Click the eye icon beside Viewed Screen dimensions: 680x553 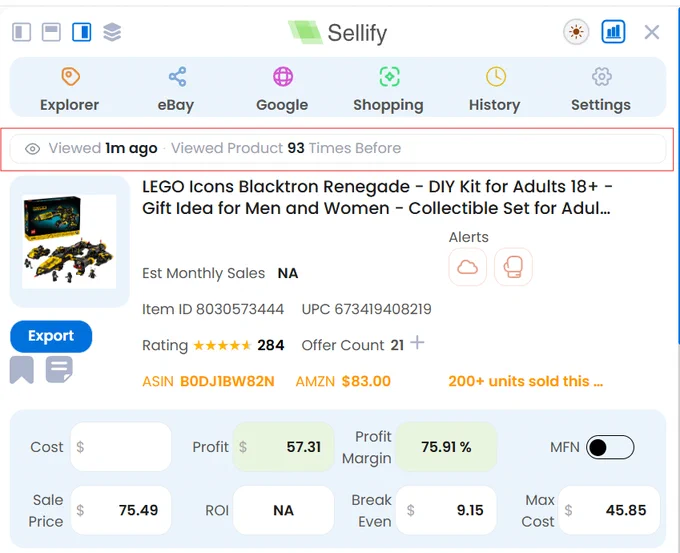click(33, 149)
